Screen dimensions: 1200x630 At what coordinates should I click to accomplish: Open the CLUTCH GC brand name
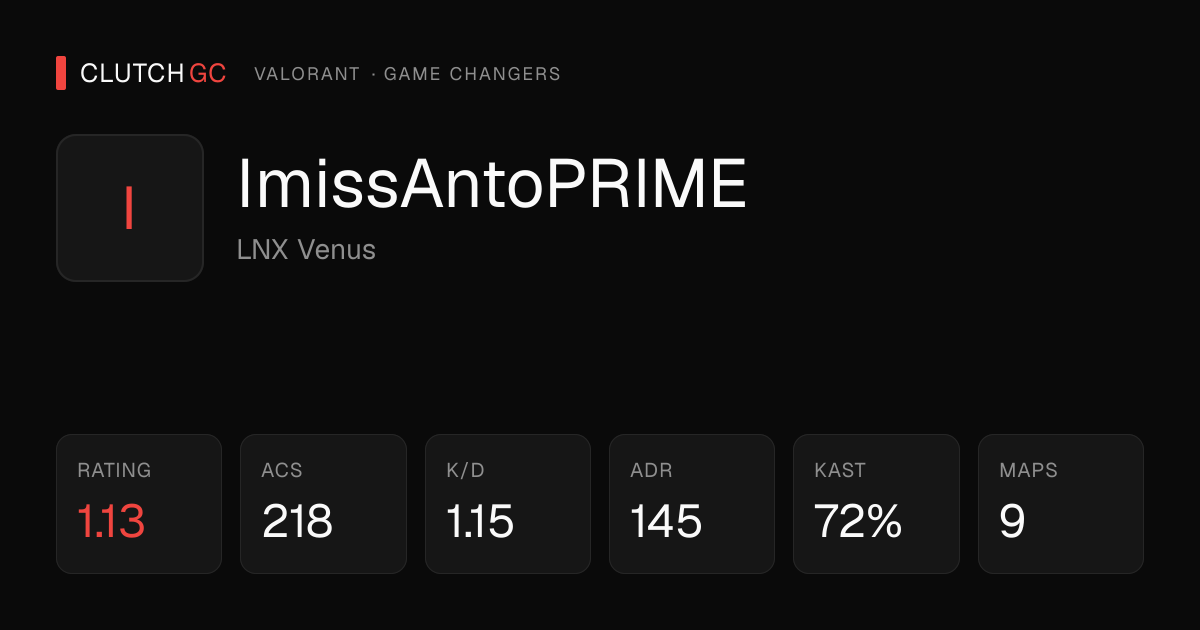coord(153,73)
